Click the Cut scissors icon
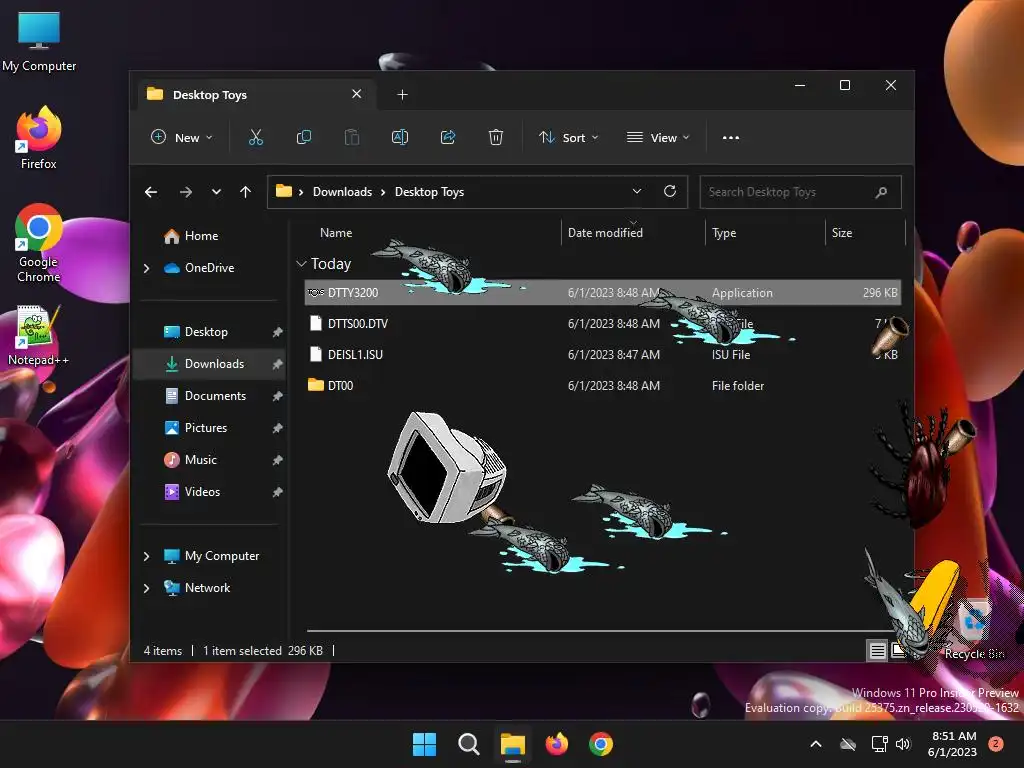Viewport: 1024px width, 768px height. (255, 137)
